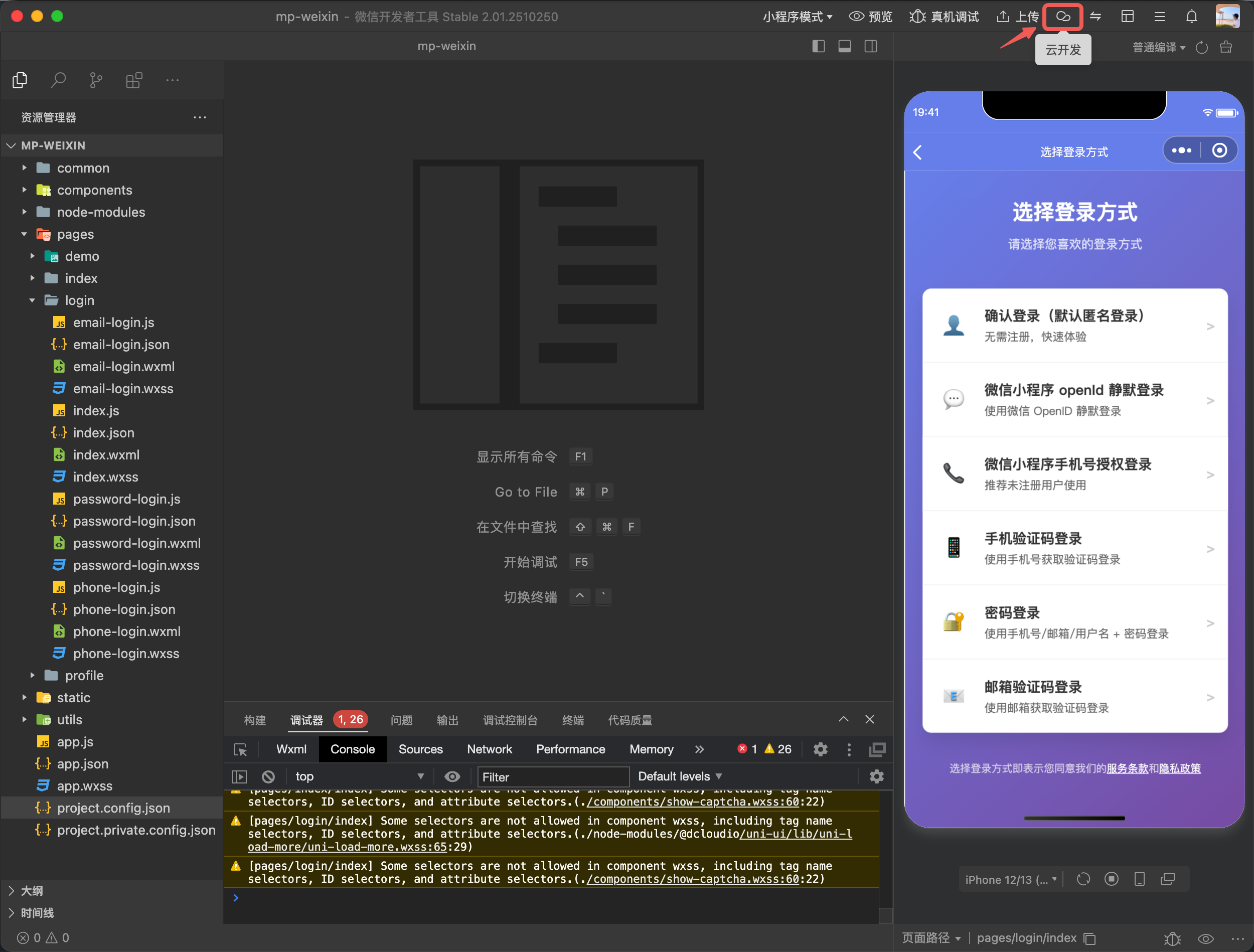
Task: Launch 真机调试 real device debugging
Action: tap(944, 17)
